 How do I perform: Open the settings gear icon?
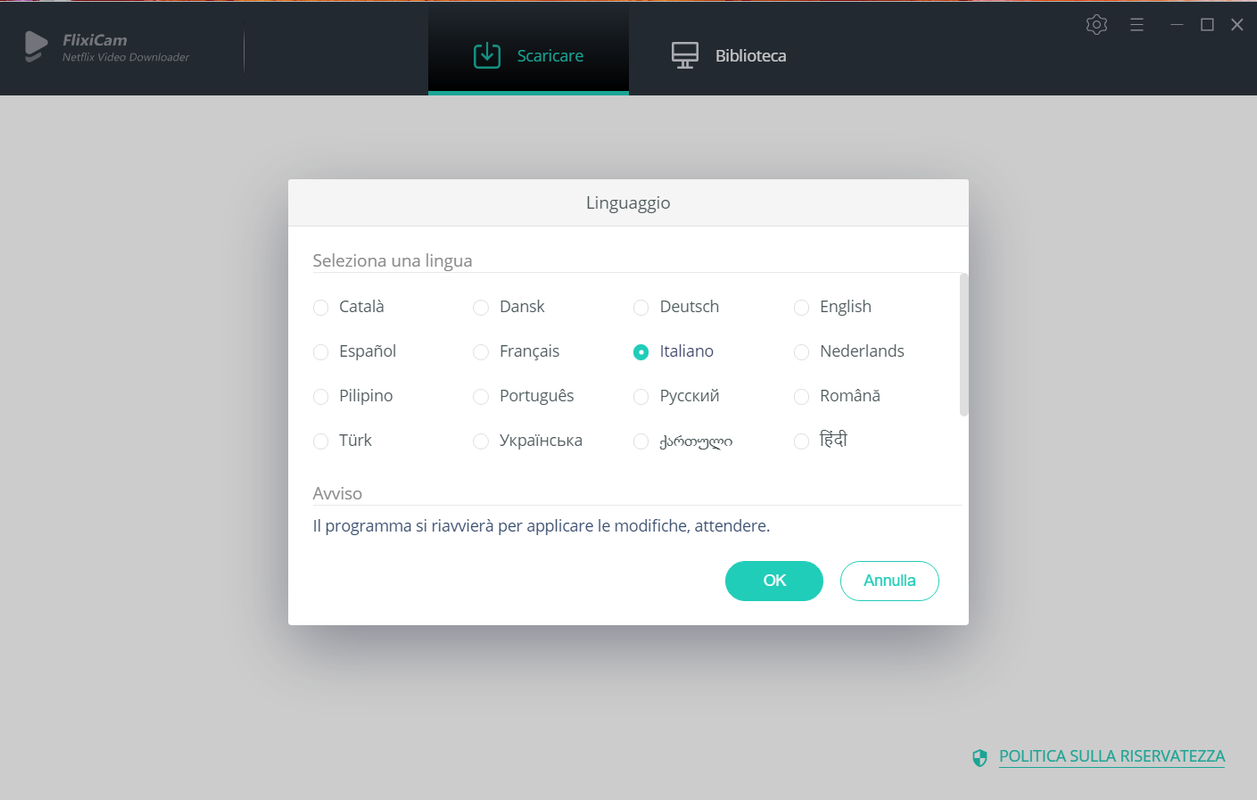click(x=1096, y=25)
